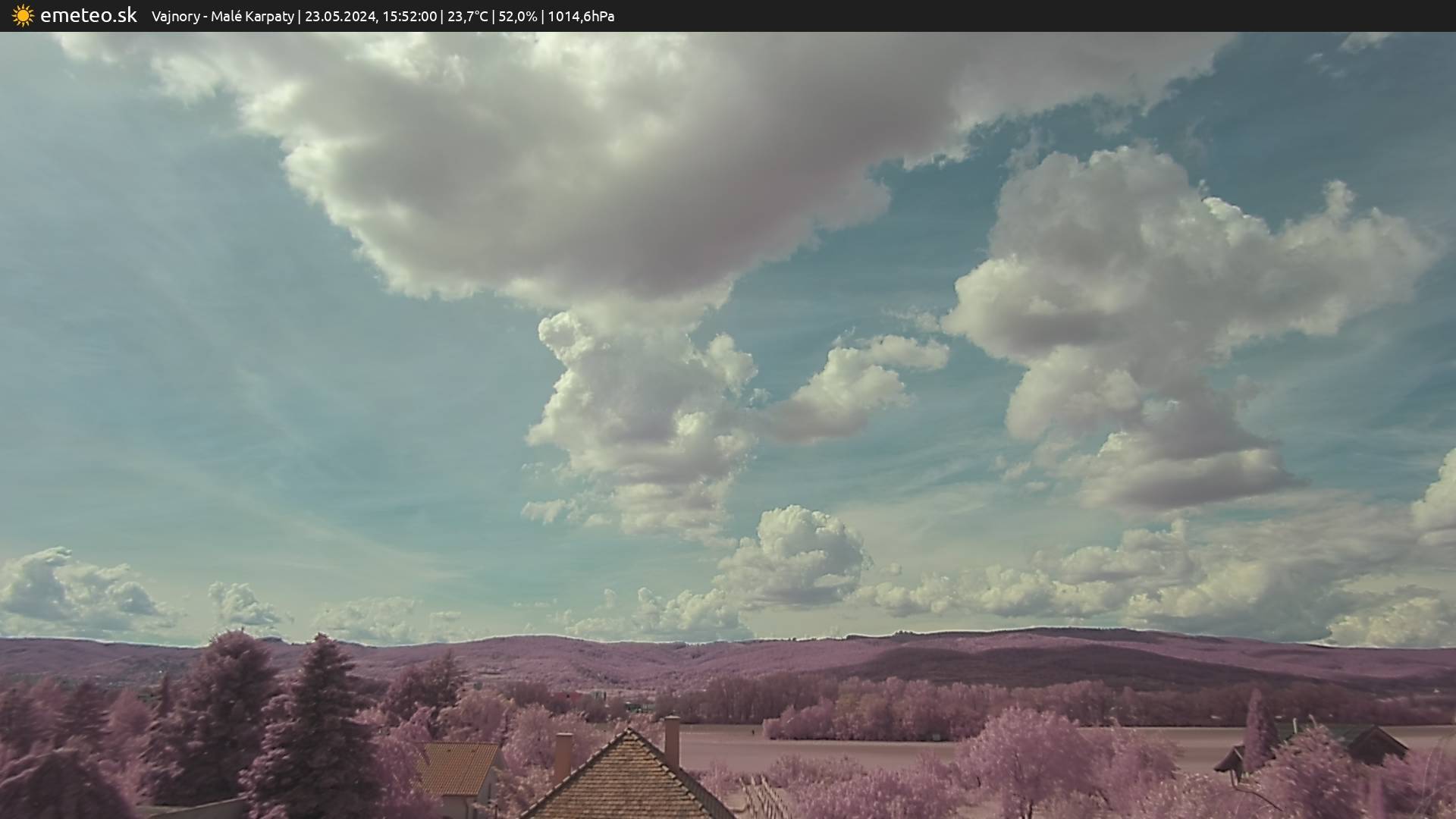Viewport: 1456px width, 819px height.
Task: Click the sun icon in header
Action: (x=23, y=16)
